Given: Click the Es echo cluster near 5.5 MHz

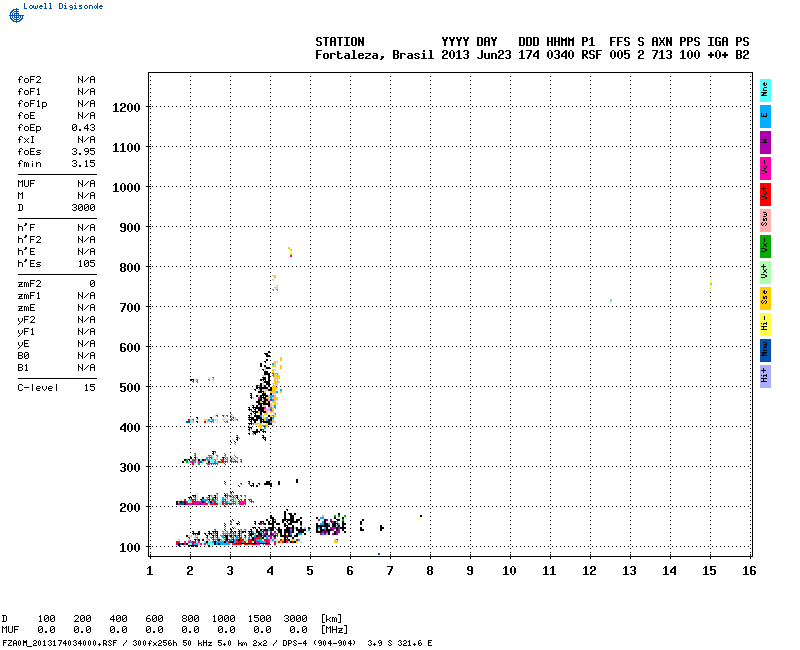Looking at the screenshot, I should coord(331,525).
